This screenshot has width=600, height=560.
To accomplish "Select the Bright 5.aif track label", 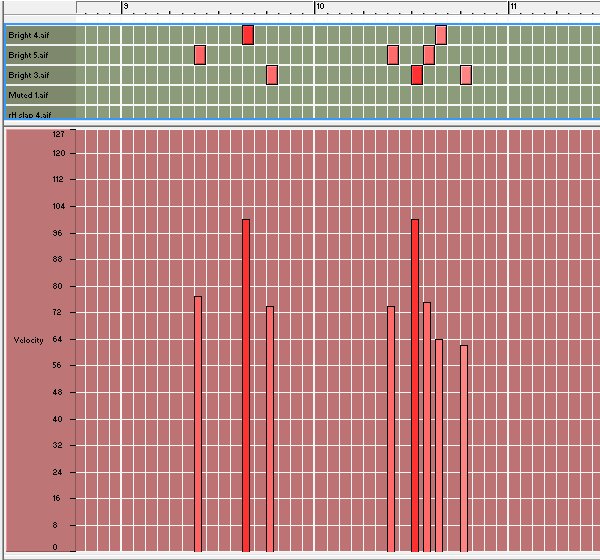I will click(x=28, y=55).
